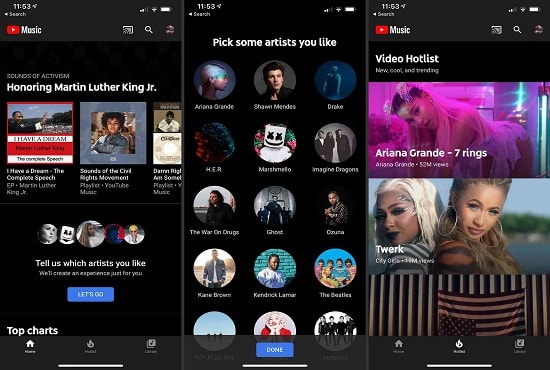Open the I Have a Dream EP thumbnail
Viewport: 550px width, 370px height.
click(x=40, y=133)
